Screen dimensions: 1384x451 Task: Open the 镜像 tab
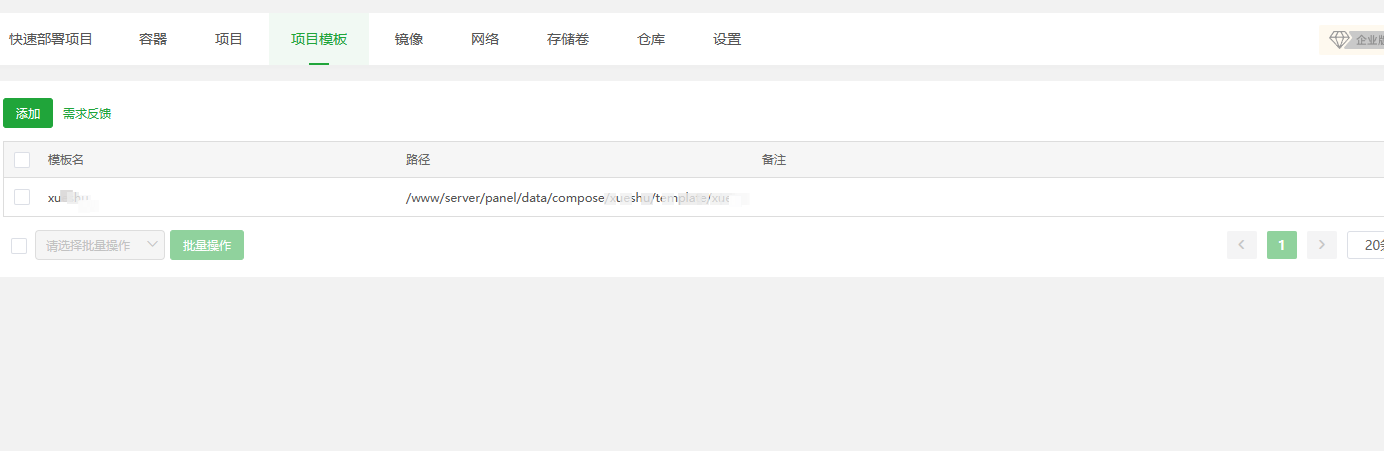[x=409, y=40]
